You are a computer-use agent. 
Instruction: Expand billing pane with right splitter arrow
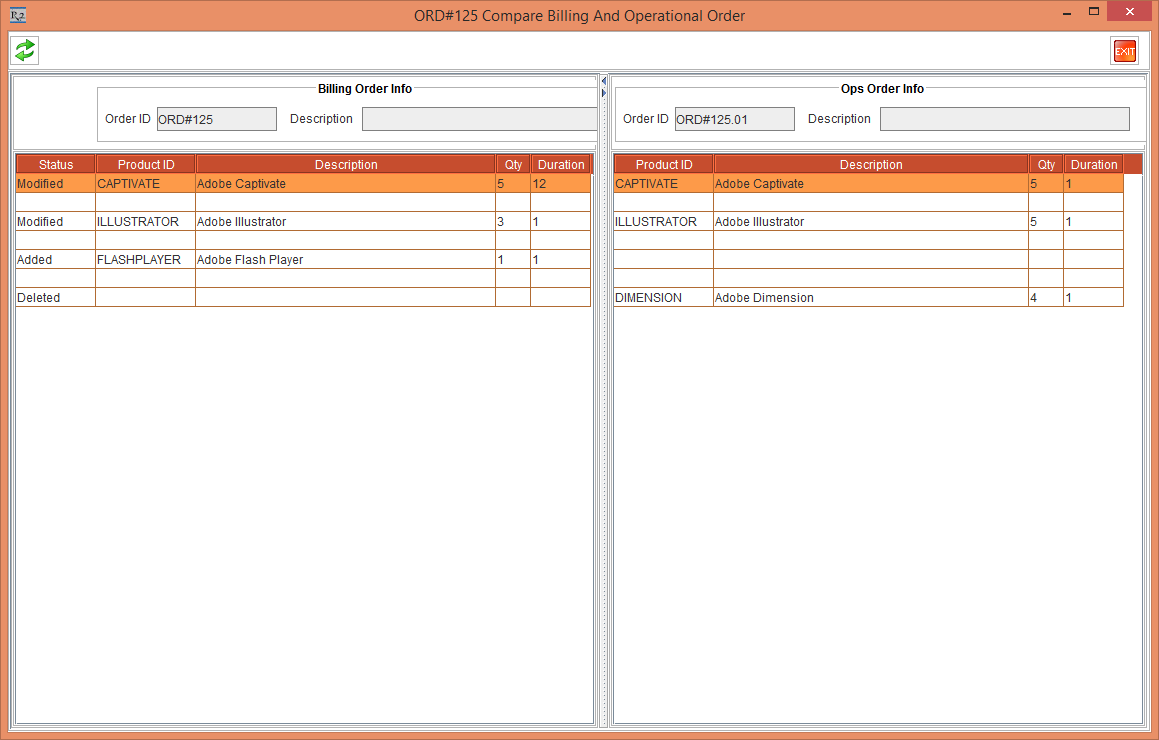(x=603, y=92)
